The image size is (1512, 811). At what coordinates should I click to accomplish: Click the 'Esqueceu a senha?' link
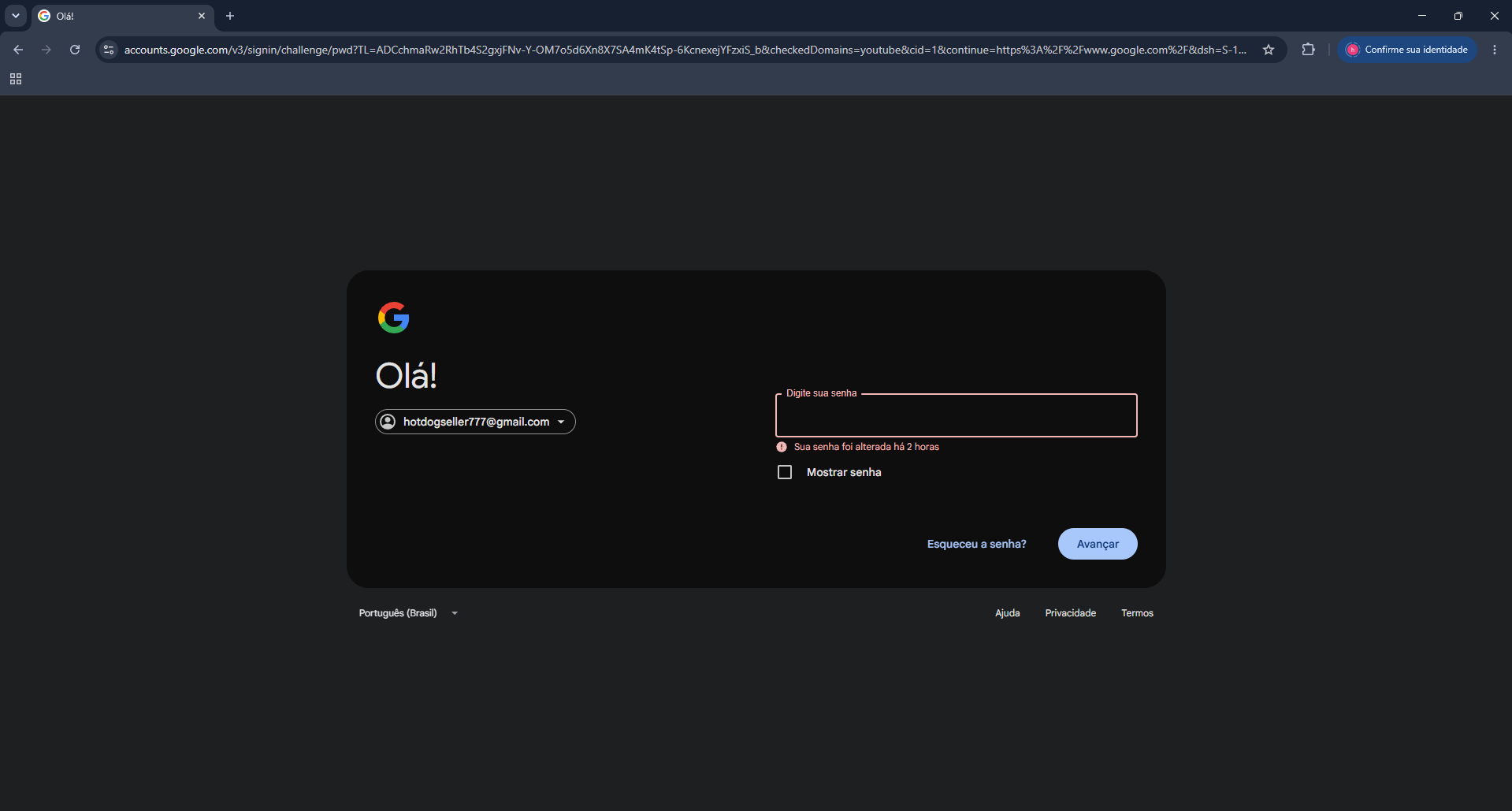coord(976,544)
